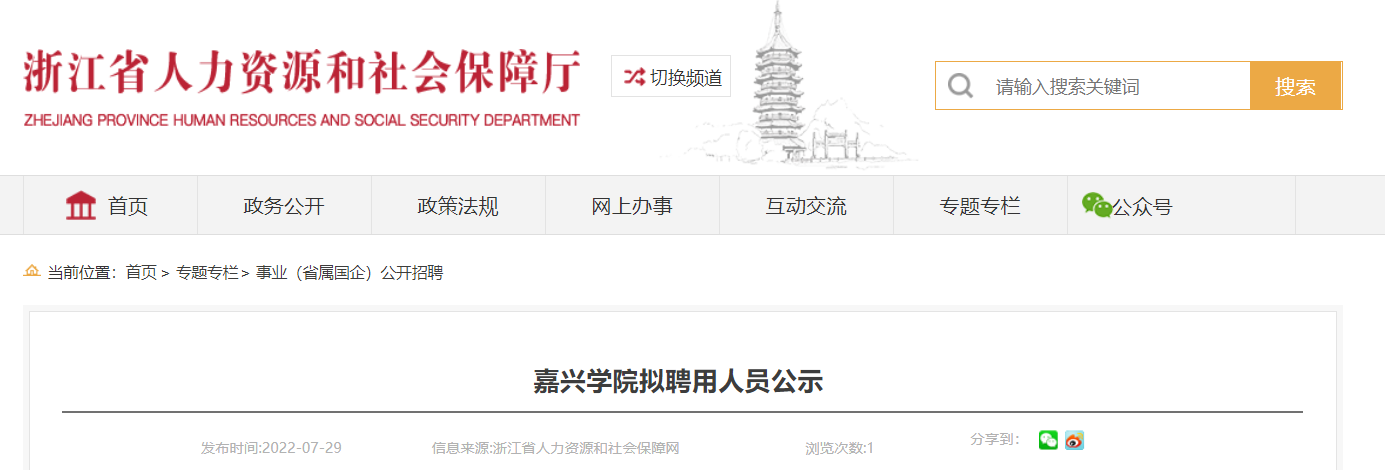Open the 专题专栏 navigation tab
The image size is (1385, 470).
click(x=980, y=206)
